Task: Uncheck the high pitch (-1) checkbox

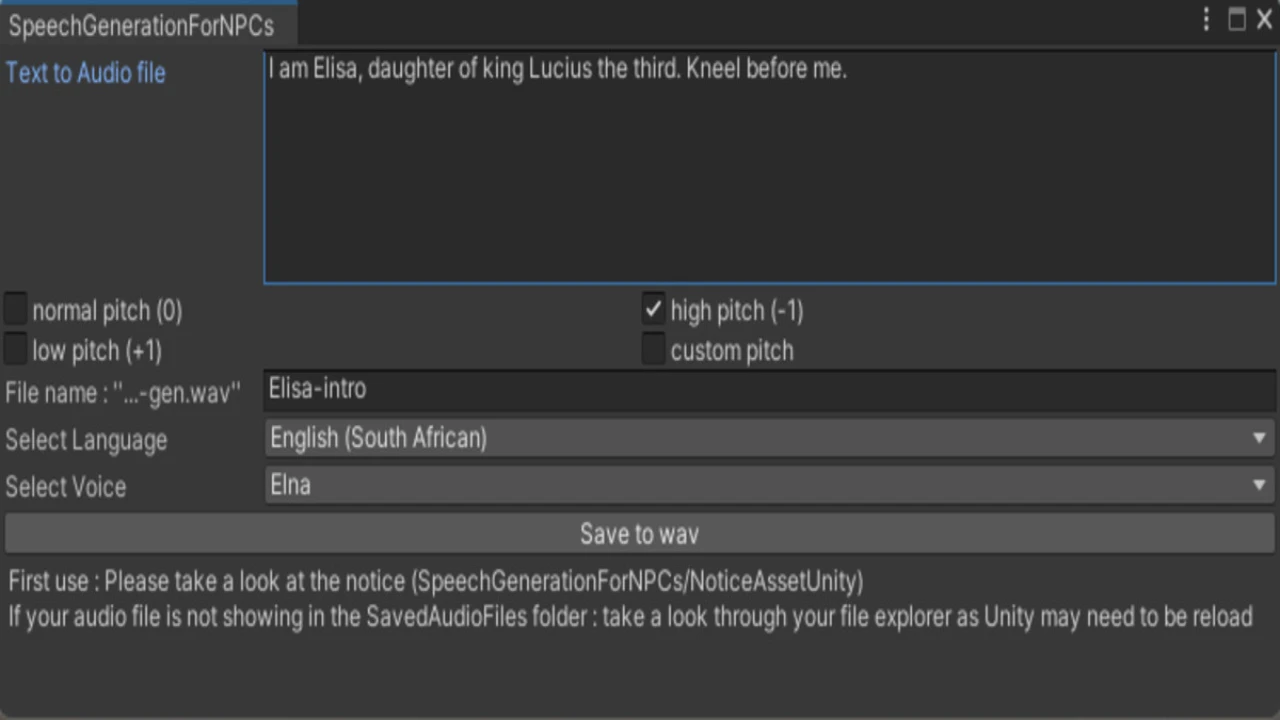Action: 653,310
